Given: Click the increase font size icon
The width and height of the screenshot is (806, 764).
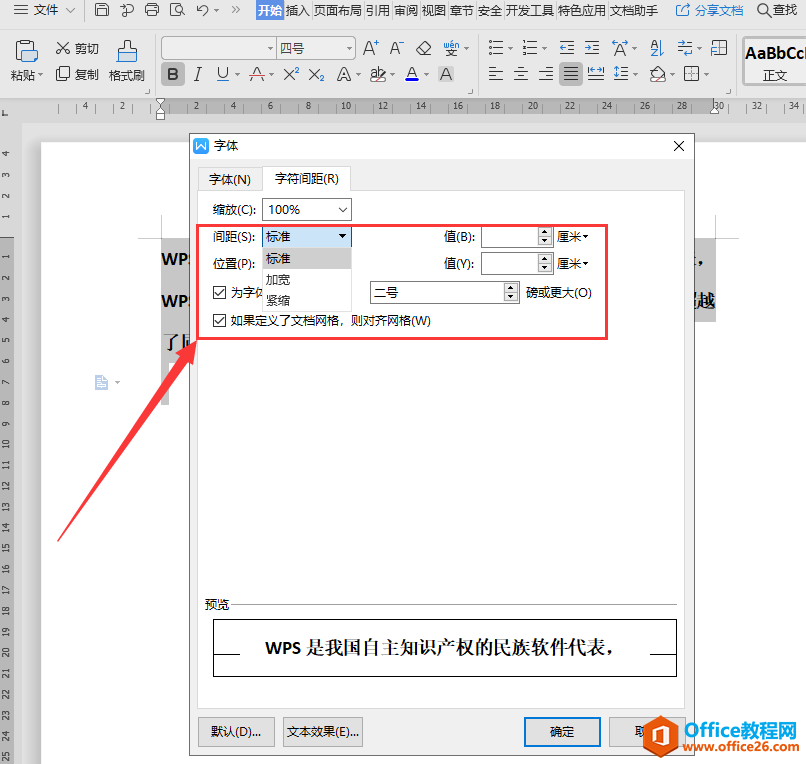Looking at the screenshot, I should [371, 48].
